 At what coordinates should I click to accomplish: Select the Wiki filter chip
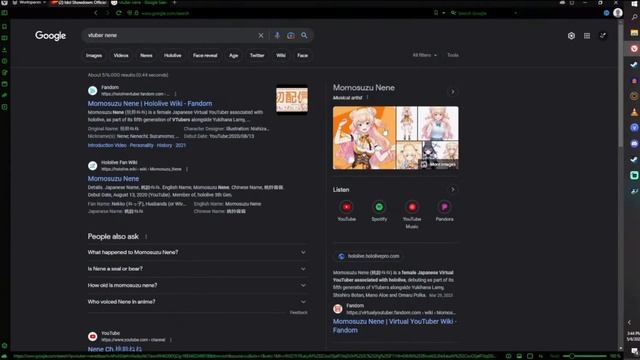281,56
